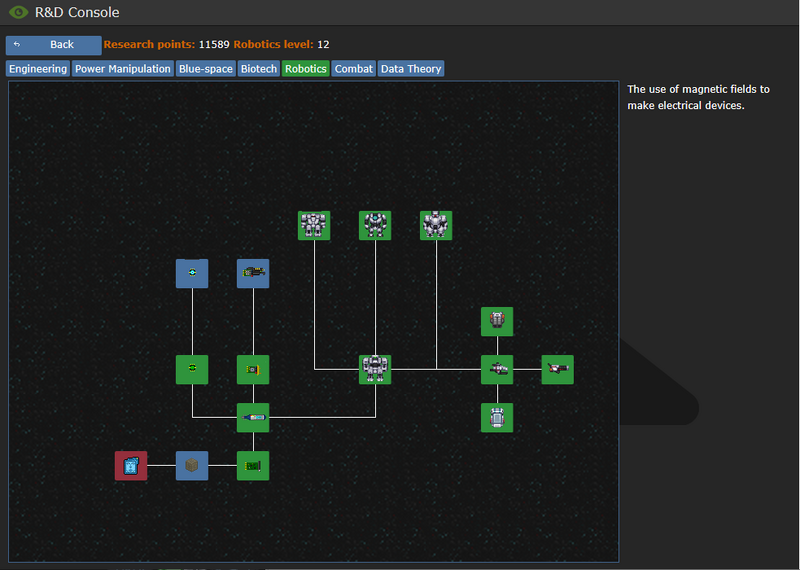Image resolution: width=800 pixels, height=570 pixels.
Task: Open the Combat research tab
Action: point(354,69)
